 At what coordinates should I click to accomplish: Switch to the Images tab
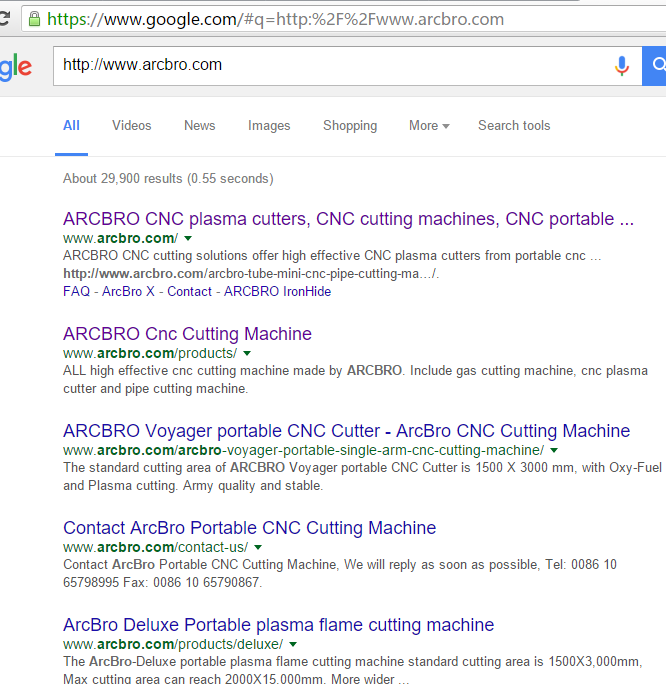click(269, 126)
